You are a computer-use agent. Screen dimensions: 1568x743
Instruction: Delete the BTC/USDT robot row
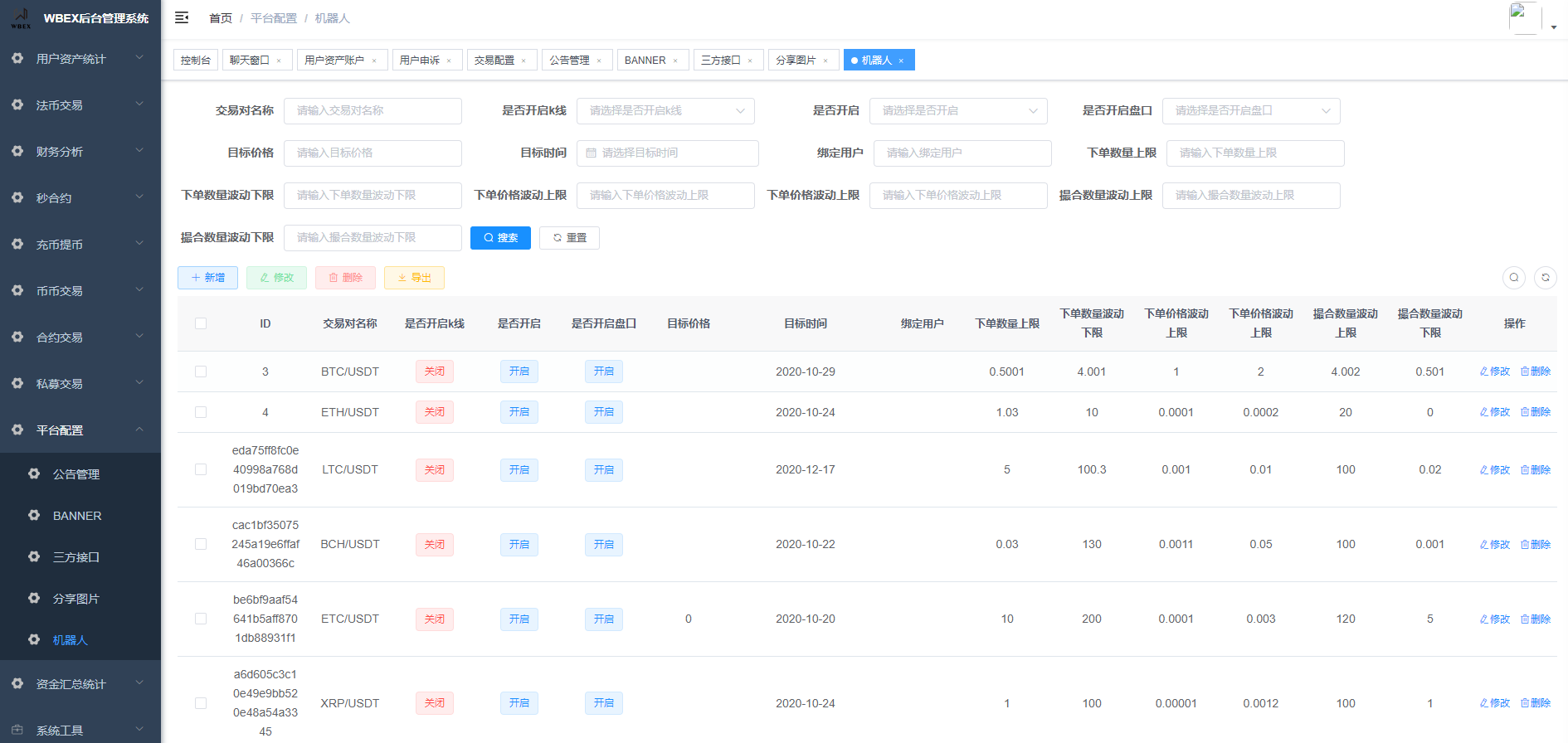click(x=1535, y=371)
